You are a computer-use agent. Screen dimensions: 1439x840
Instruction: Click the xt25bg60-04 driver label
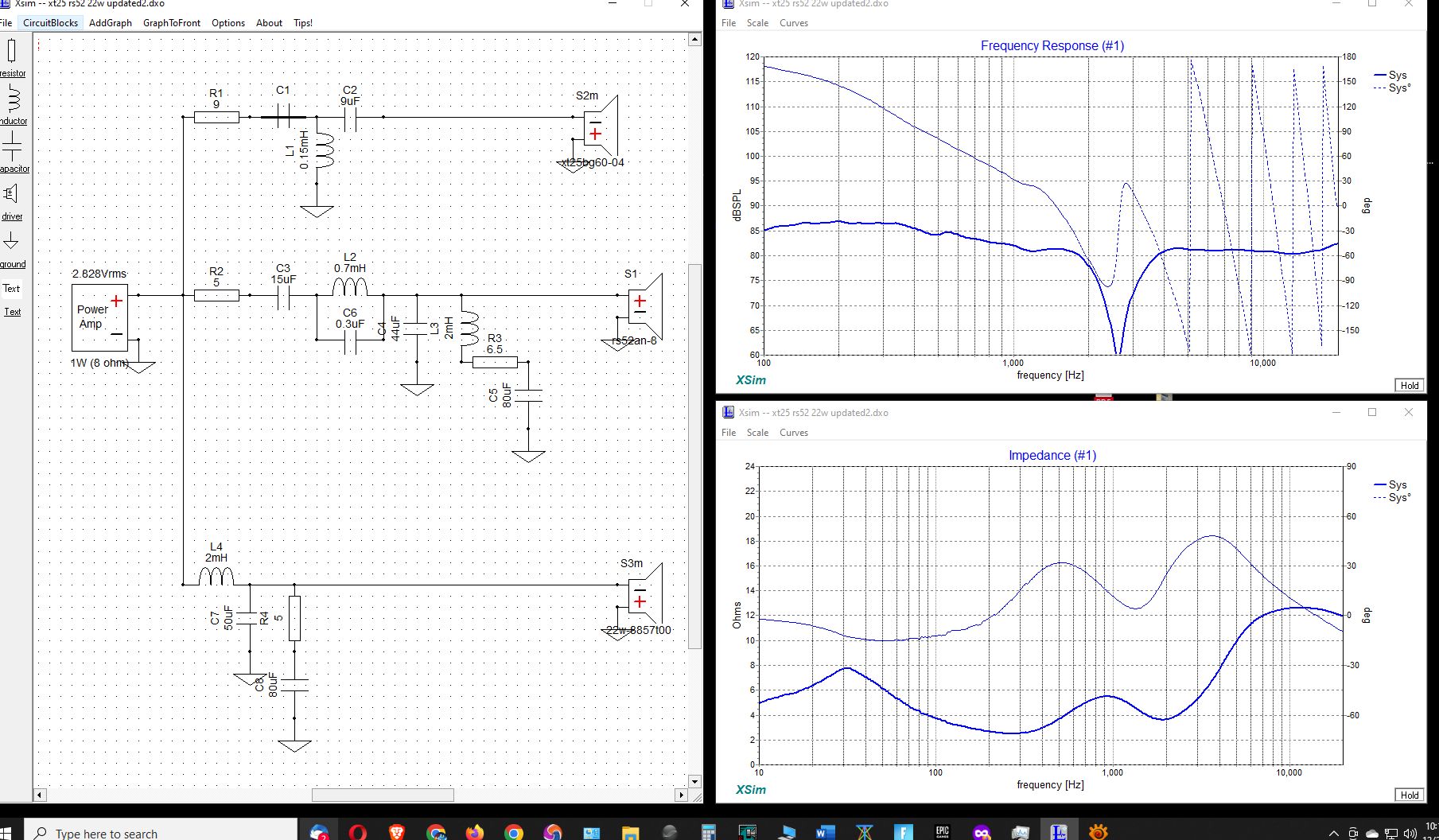tap(593, 162)
